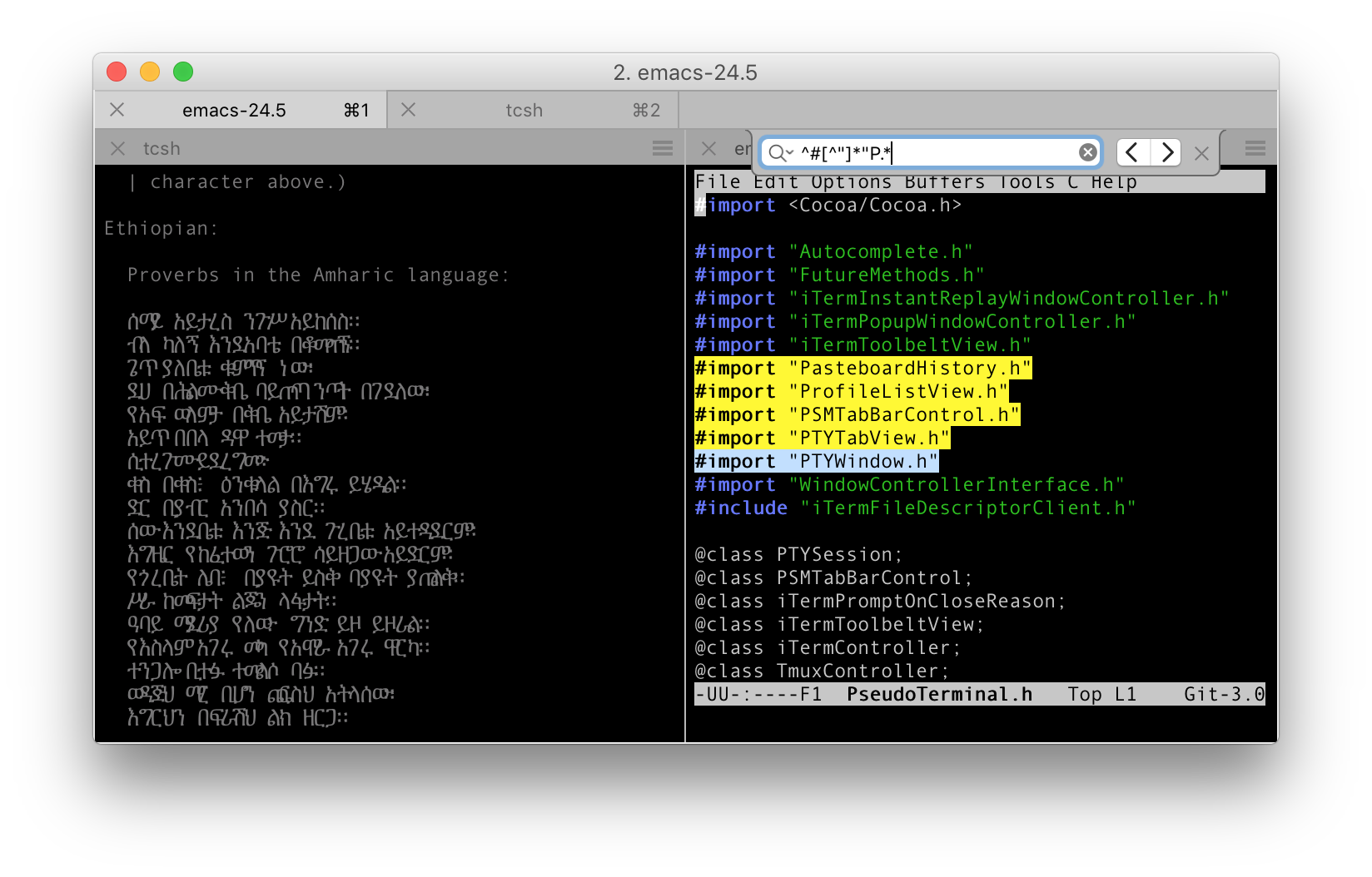Close the tcsh tab
The height and width of the screenshot is (877, 1372).
point(408,110)
